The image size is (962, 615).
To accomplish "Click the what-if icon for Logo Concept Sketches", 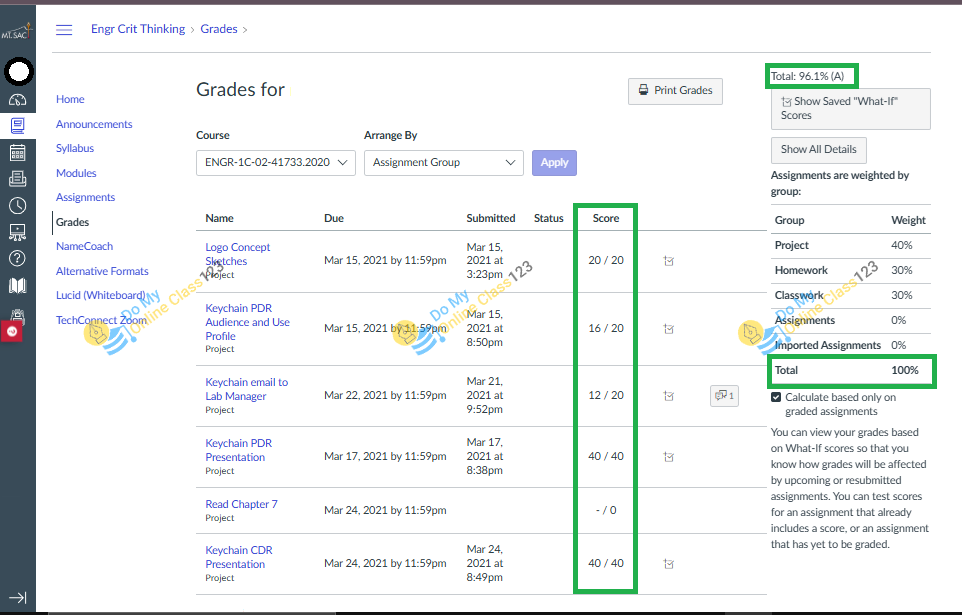I will click(x=668, y=261).
